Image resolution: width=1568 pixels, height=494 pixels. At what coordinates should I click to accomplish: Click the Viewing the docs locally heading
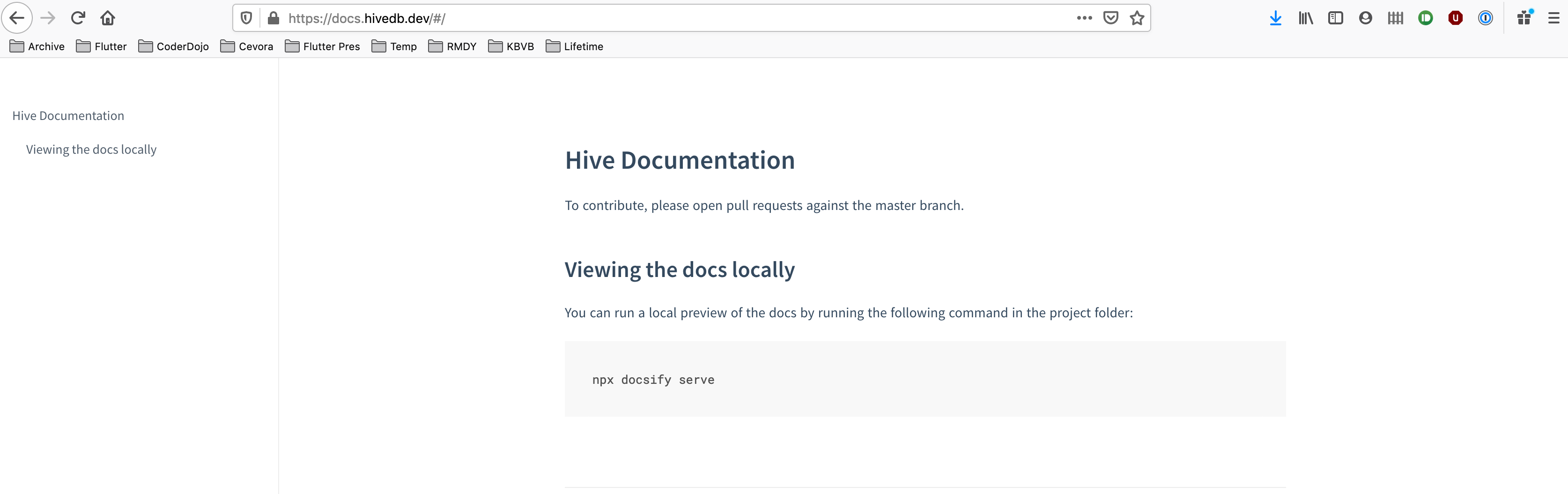[680, 270]
